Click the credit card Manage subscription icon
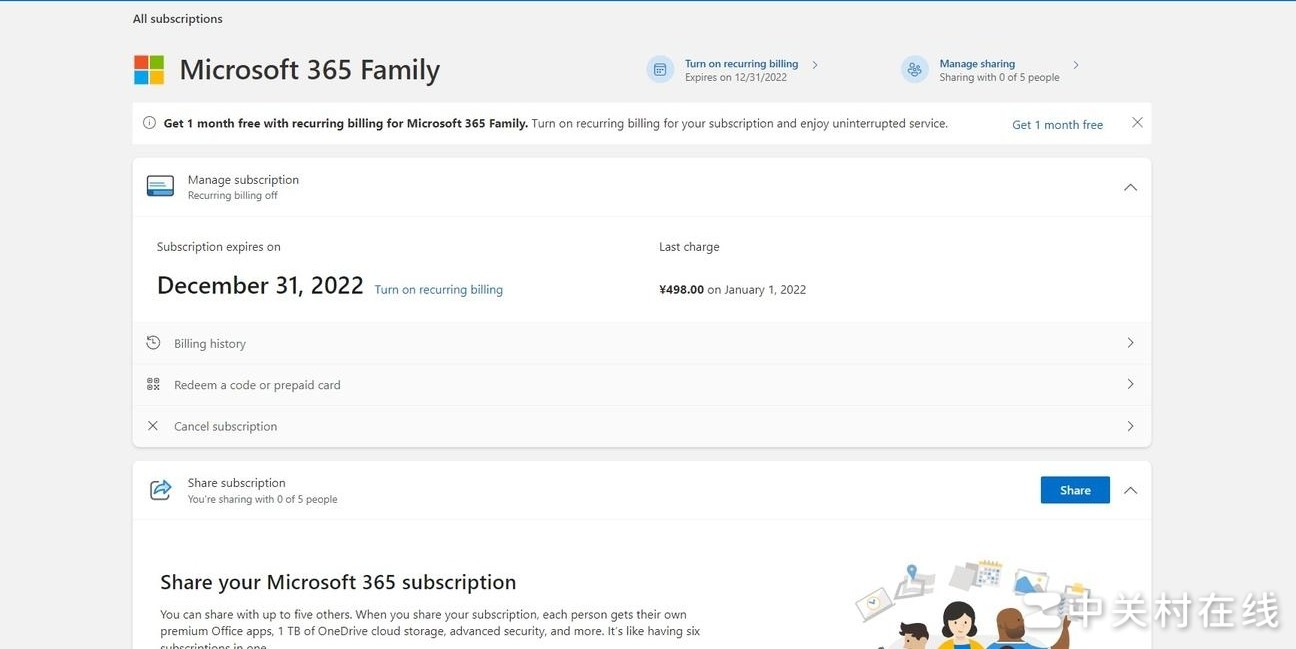 coord(160,186)
